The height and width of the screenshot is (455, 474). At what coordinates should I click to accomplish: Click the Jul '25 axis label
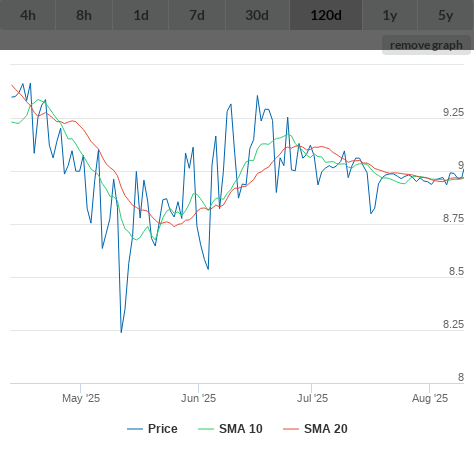pos(312,398)
